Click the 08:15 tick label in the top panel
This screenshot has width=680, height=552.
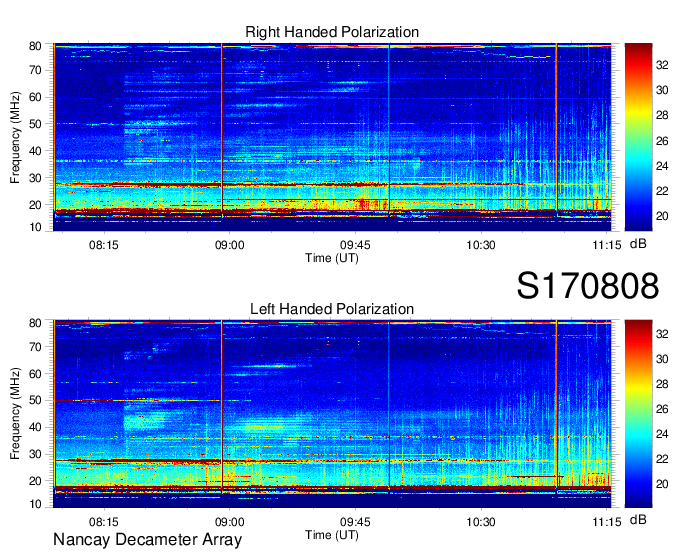(104, 245)
